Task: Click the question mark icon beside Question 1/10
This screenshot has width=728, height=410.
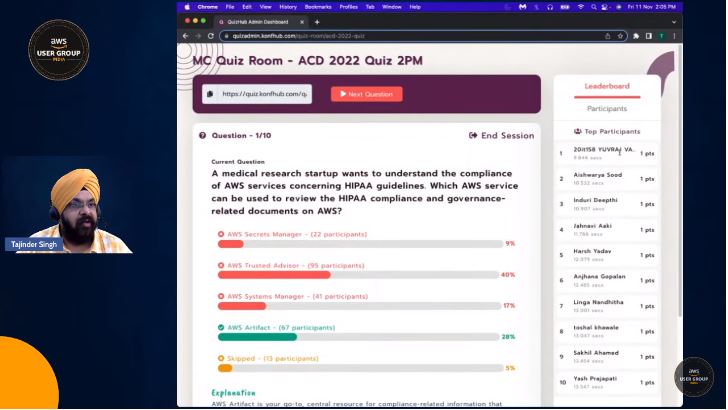Action: pyautogui.click(x=202, y=136)
